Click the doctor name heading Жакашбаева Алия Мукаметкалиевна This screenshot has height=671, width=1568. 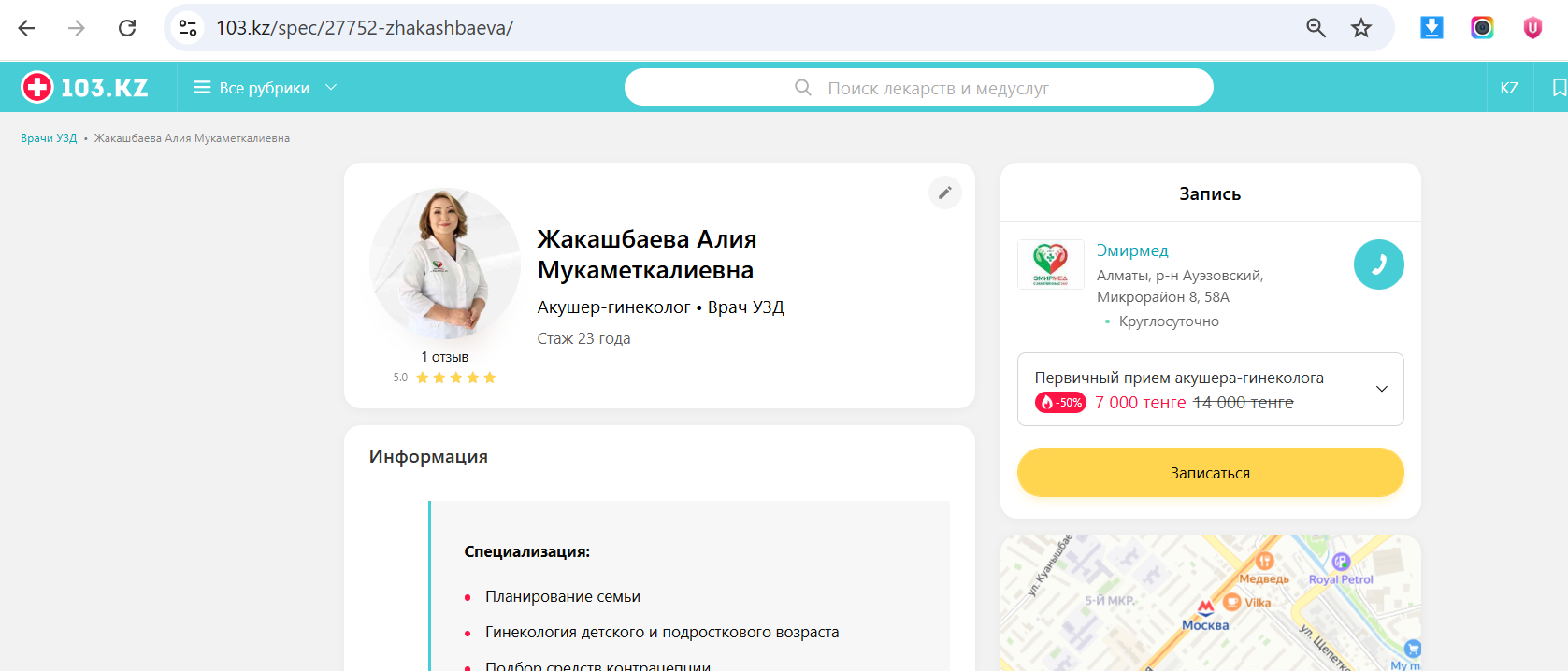tap(647, 254)
